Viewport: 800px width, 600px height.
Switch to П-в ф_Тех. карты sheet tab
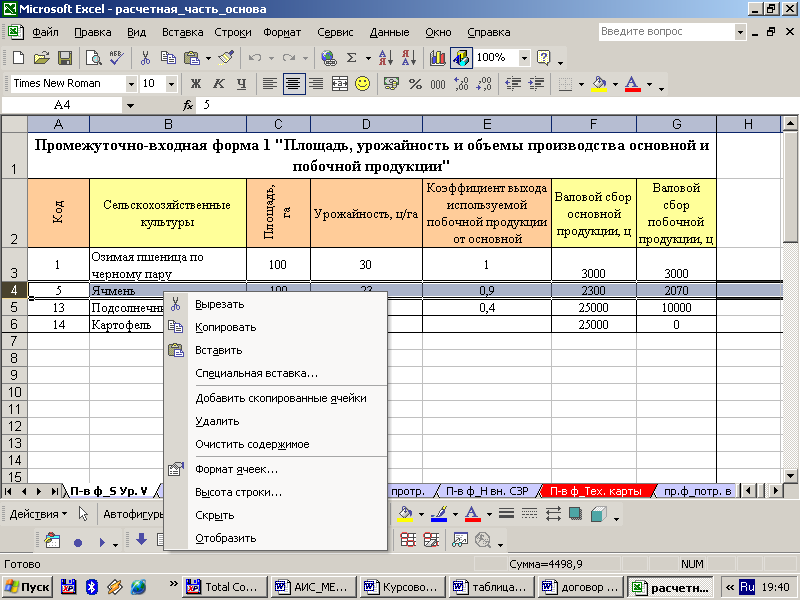pyautogui.click(x=595, y=491)
